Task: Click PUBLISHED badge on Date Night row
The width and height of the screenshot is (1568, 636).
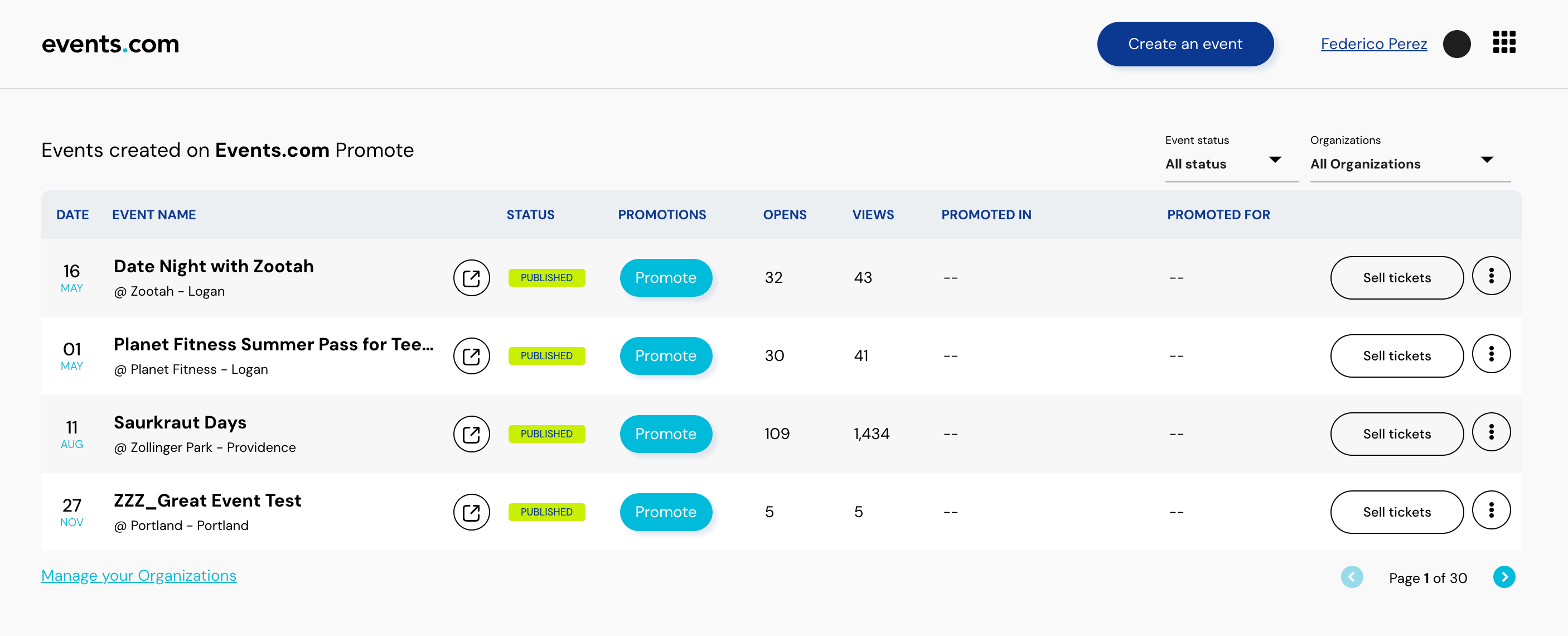Action: point(546,278)
